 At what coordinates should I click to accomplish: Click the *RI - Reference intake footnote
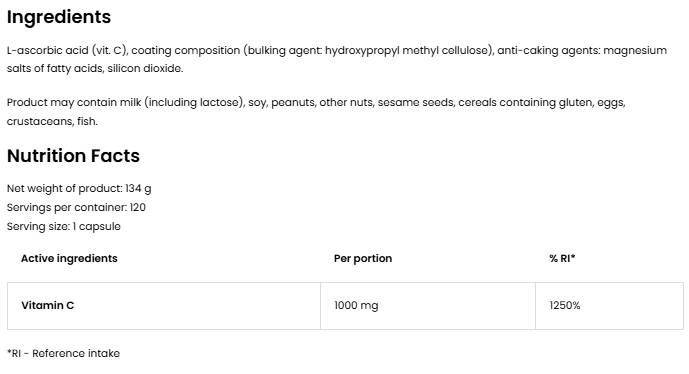[63, 353]
